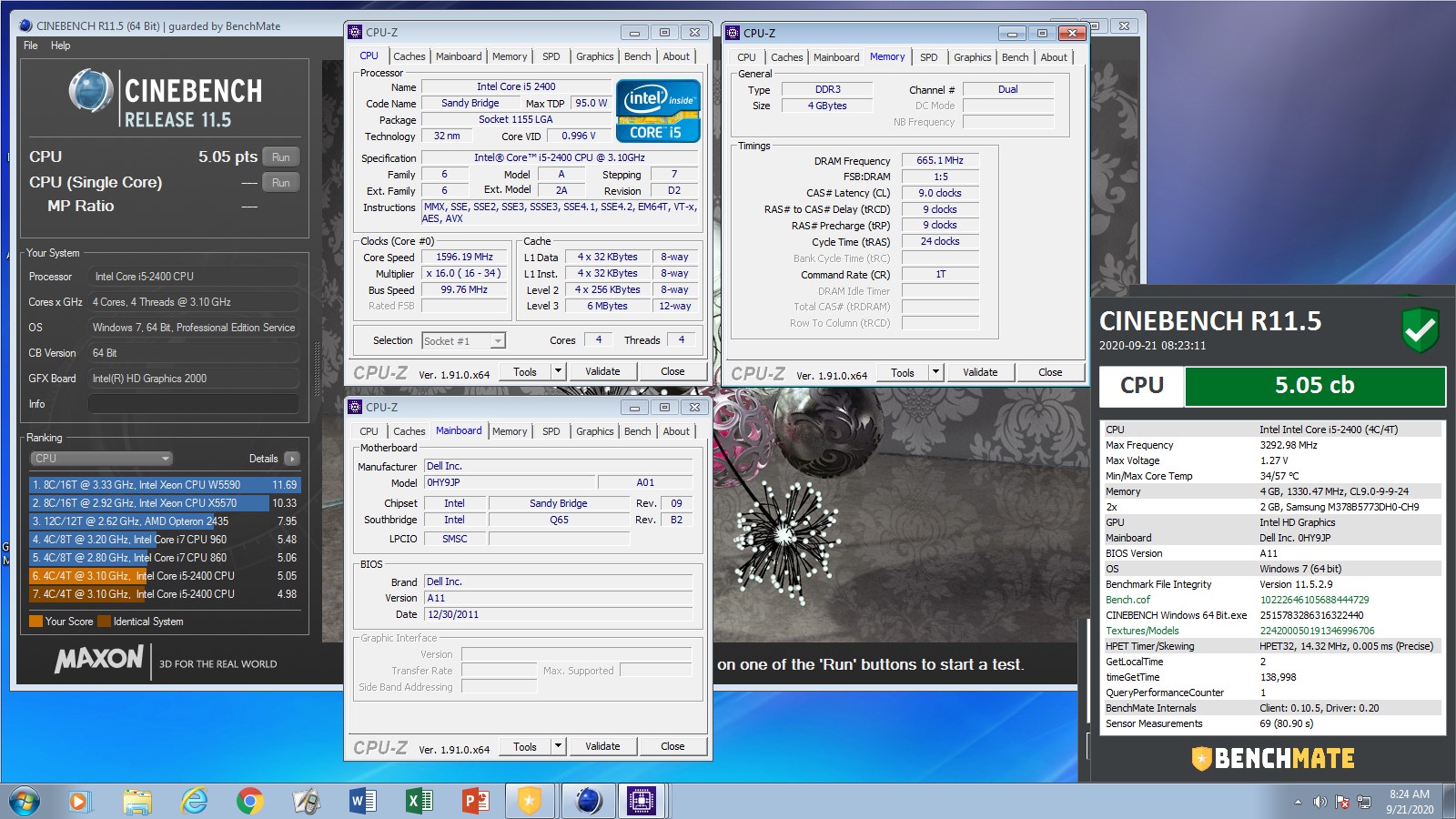Launch Internet Explorer from taskbar

(194, 801)
